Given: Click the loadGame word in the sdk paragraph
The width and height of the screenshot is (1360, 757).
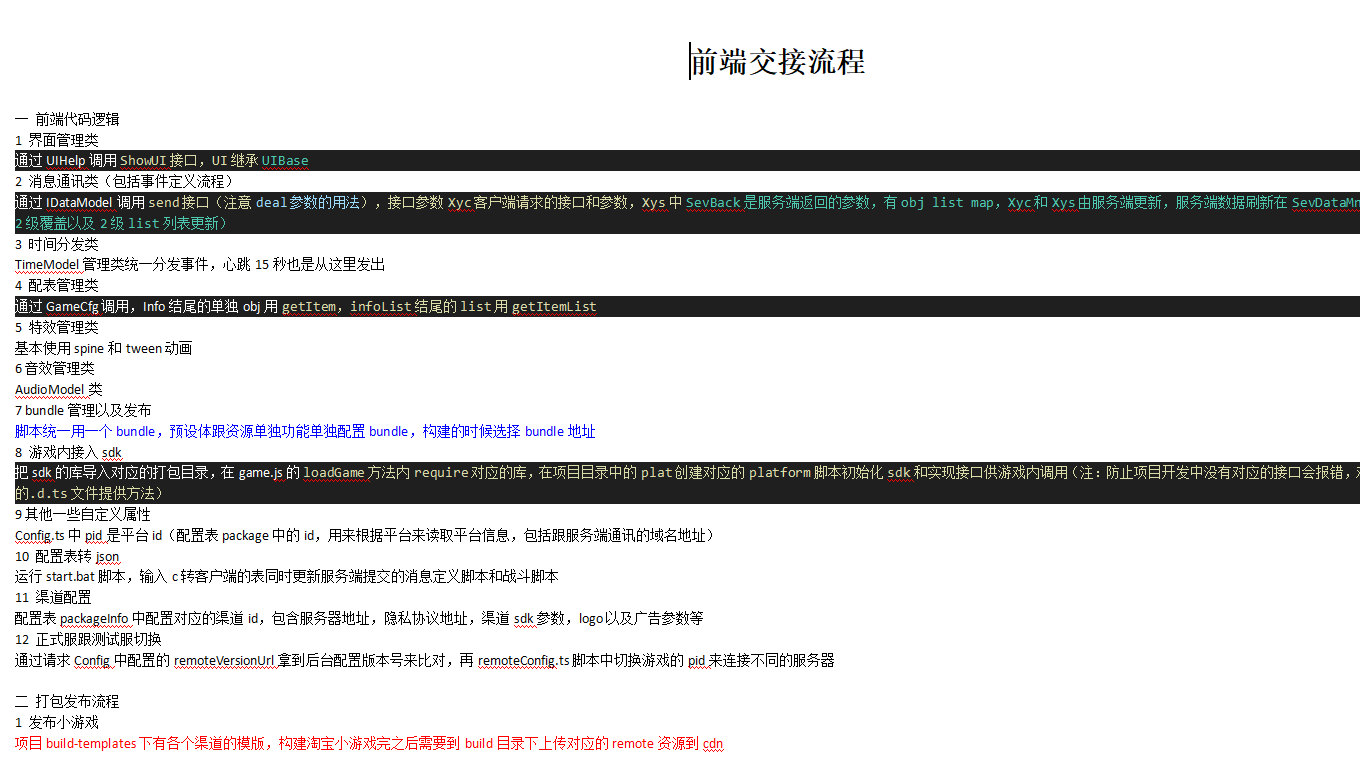Looking at the screenshot, I should tap(336, 472).
